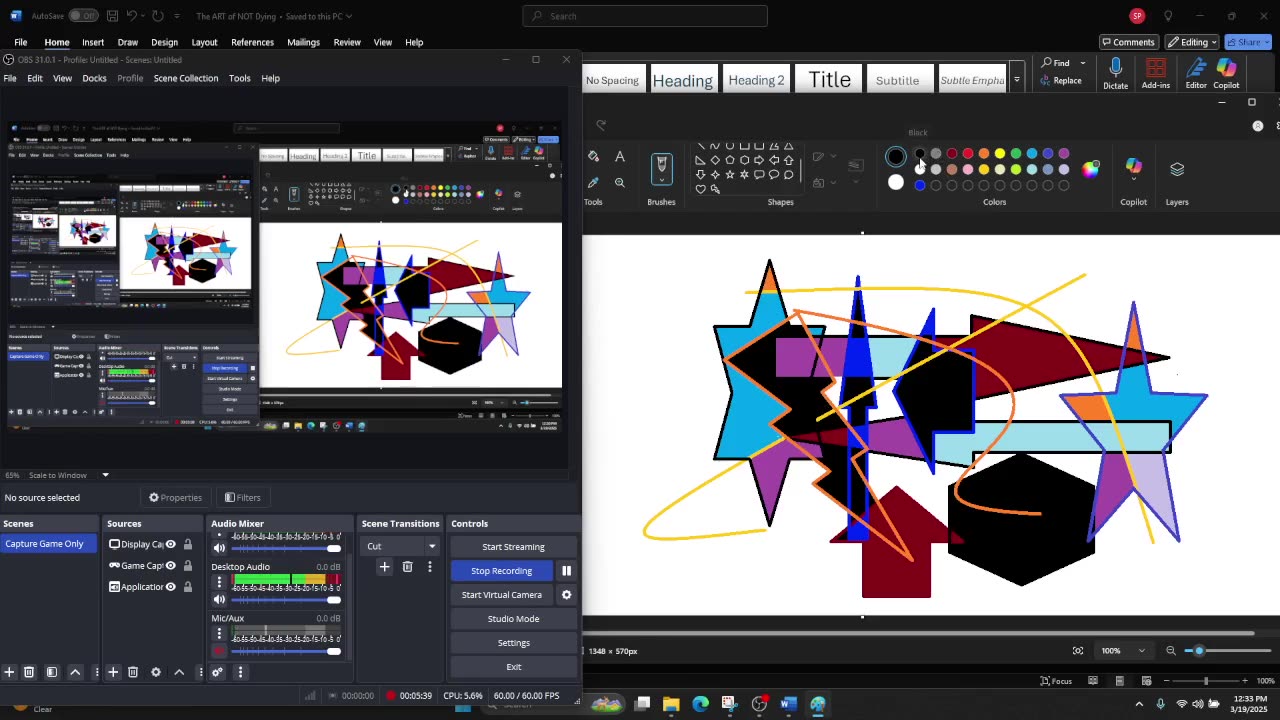Remove the selected scene in OBS

click(x=29, y=672)
